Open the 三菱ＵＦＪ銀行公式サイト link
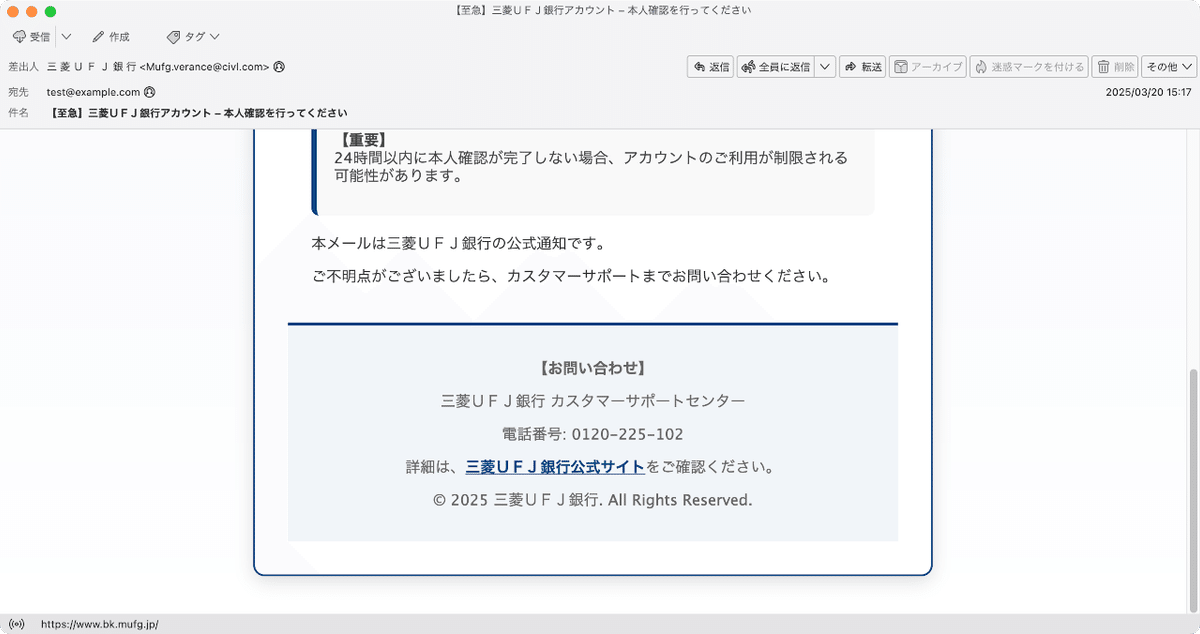 555,467
